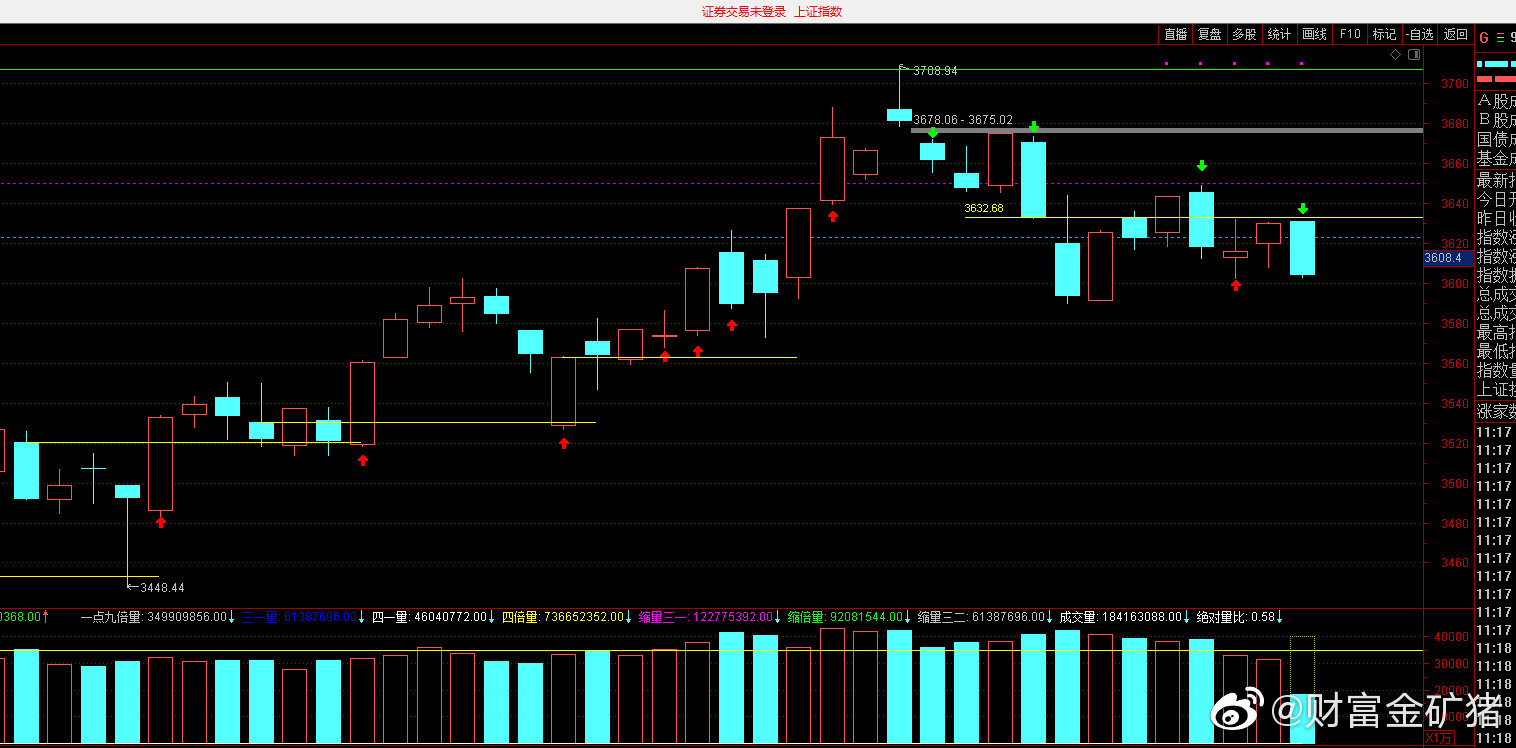
Task: Switch to 多股 multi-stock view
Action: (x=1244, y=34)
